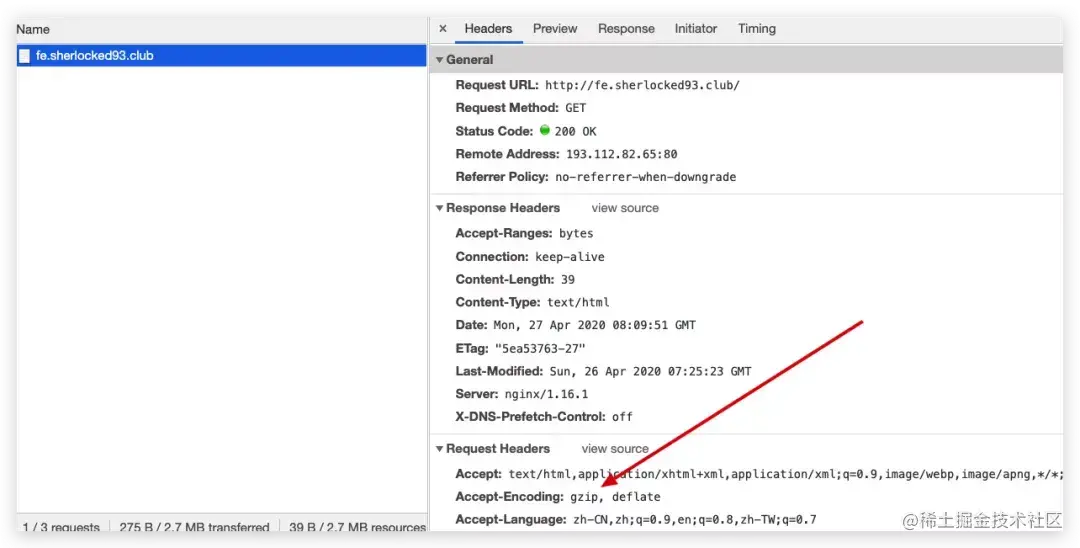
Task: Click the Date Mon, 27 Apr 2020 value
Action: (595, 325)
